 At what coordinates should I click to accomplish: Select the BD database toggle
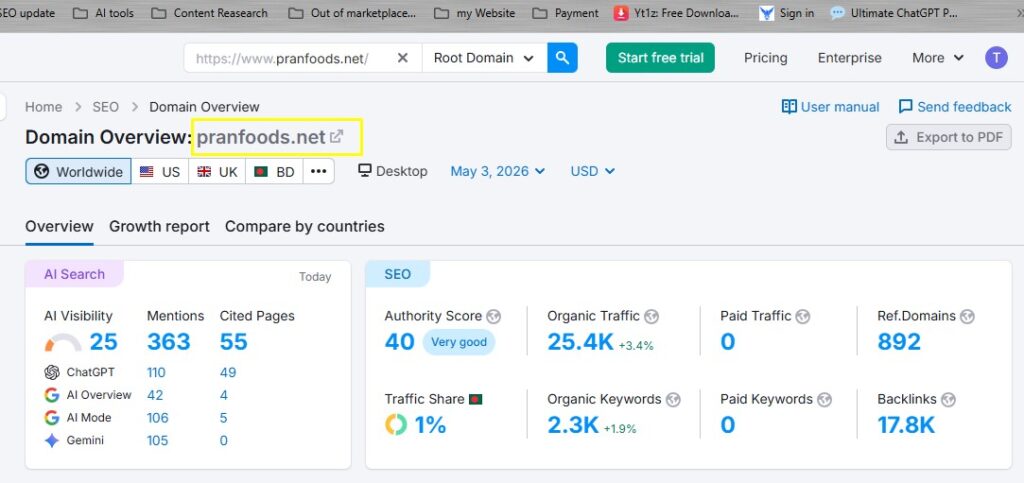click(274, 172)
